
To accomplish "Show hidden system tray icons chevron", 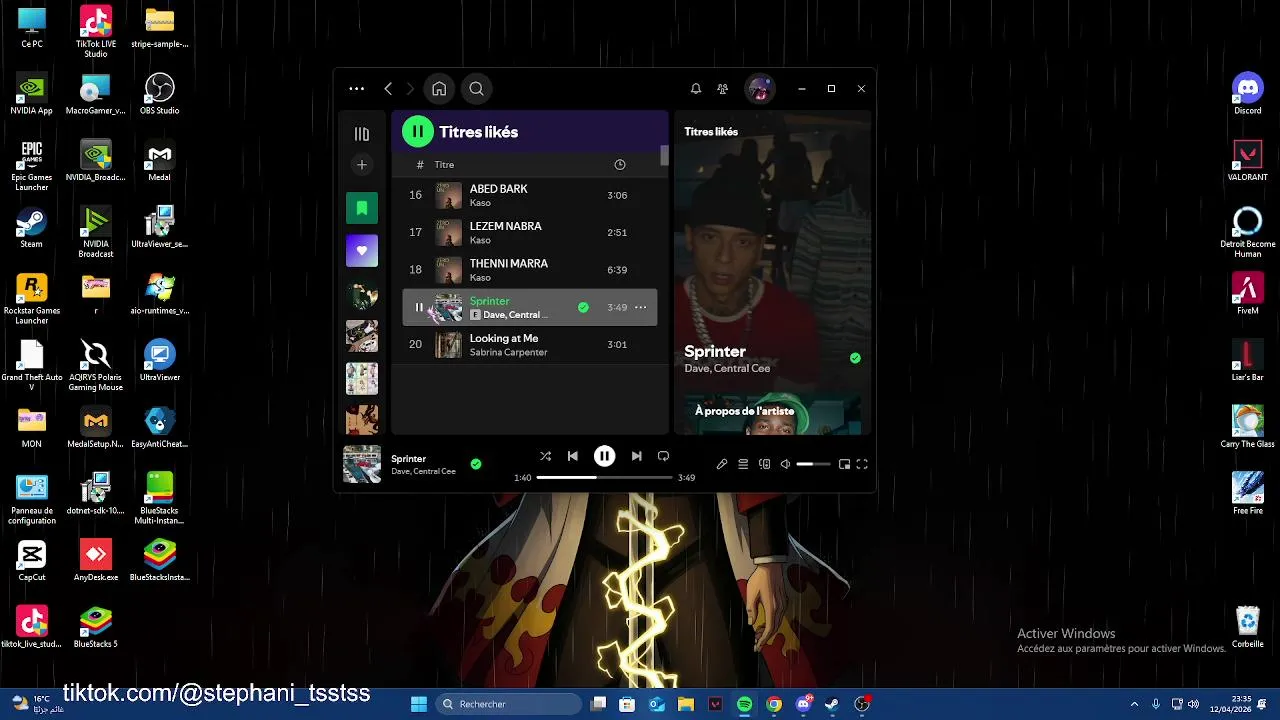I will pyautogui.click(x=1134, y=704).
